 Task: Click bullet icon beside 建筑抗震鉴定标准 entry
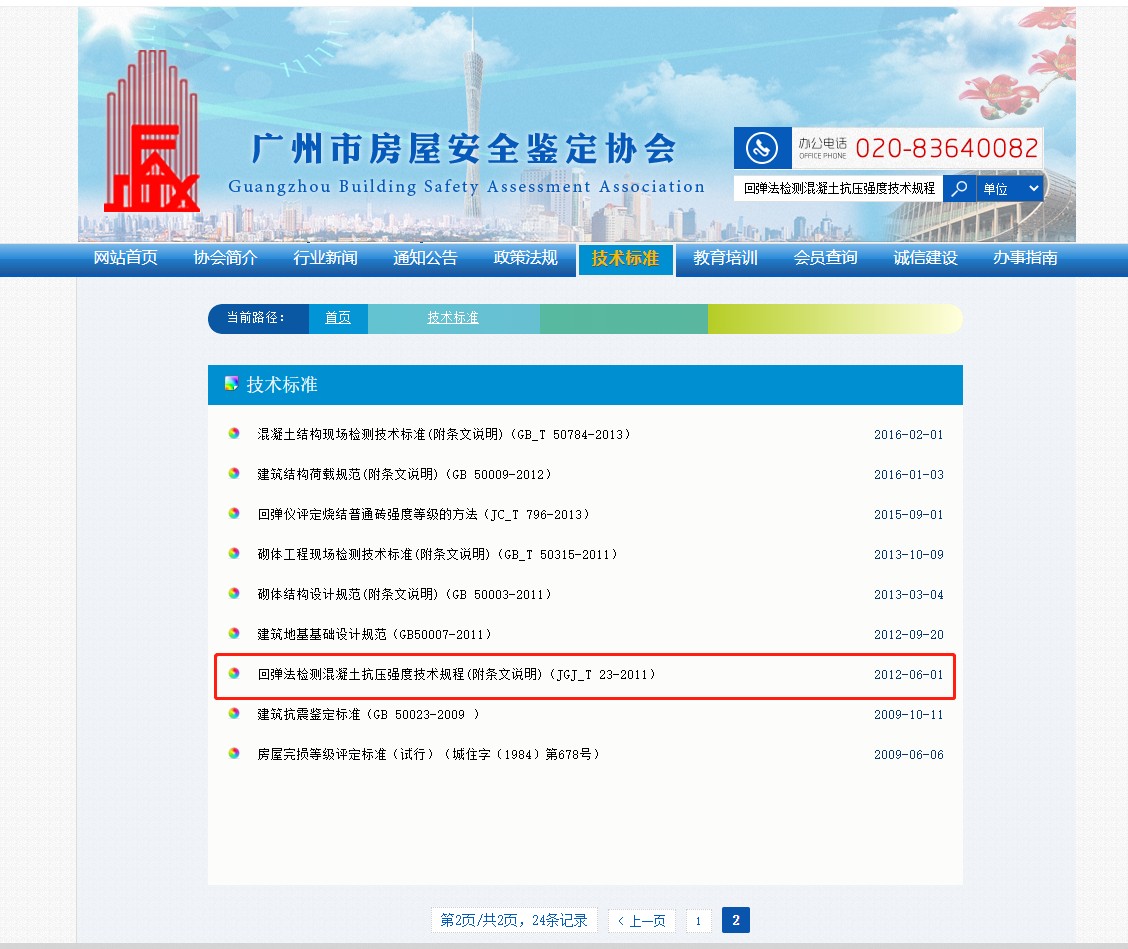point(232,714)
